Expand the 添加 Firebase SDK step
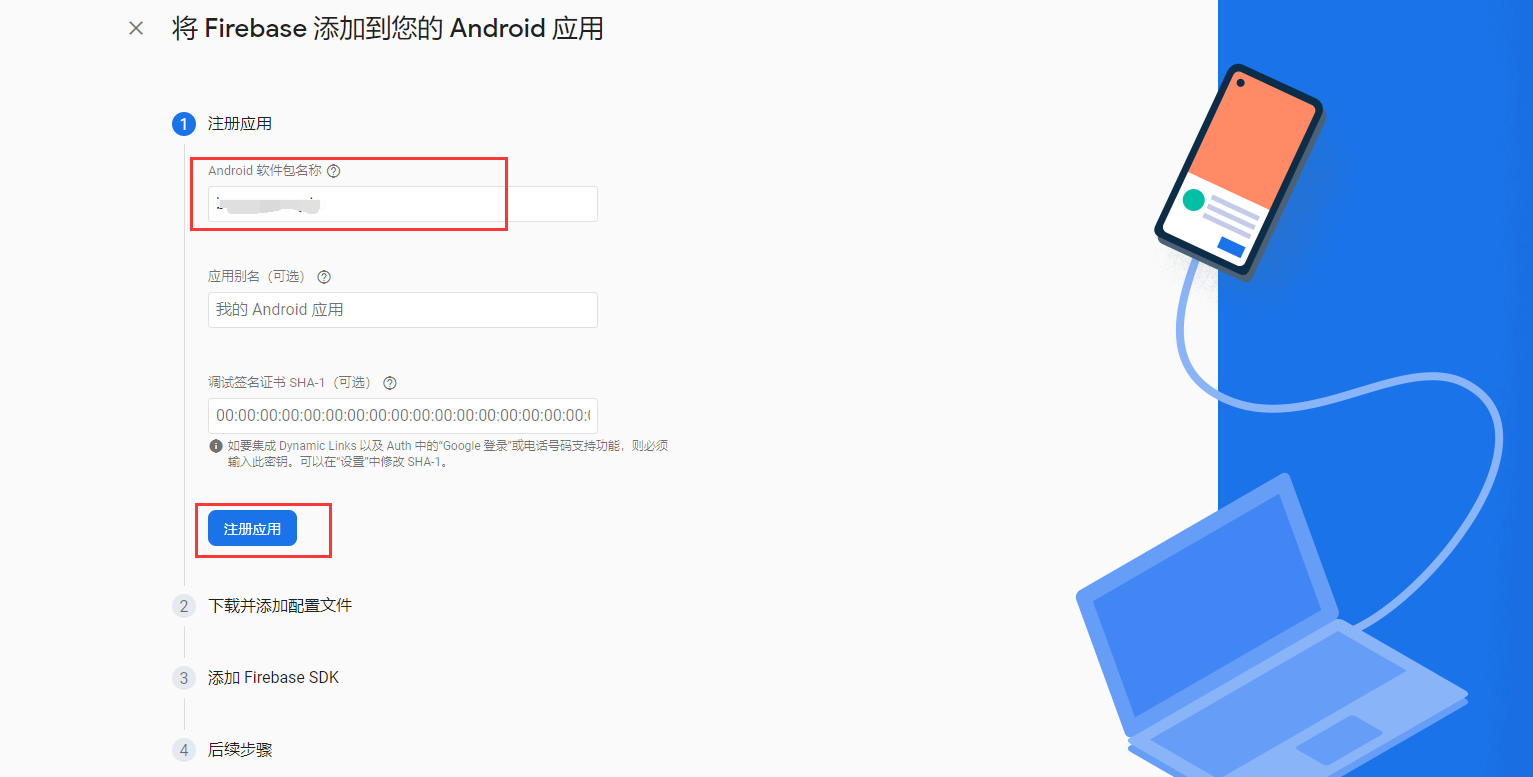The height and width of the screenshot is (777, 1533). (274, 678)
